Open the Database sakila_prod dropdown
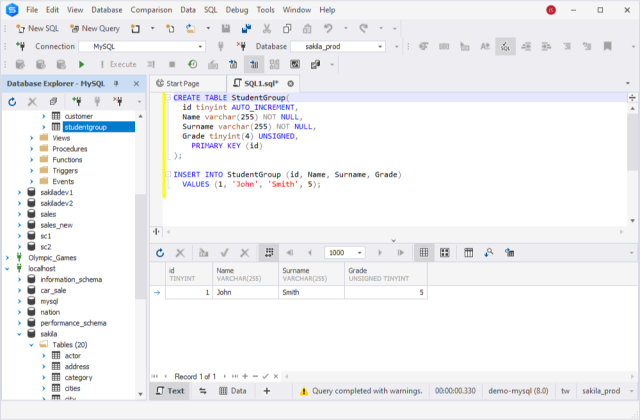 [380, 47]
